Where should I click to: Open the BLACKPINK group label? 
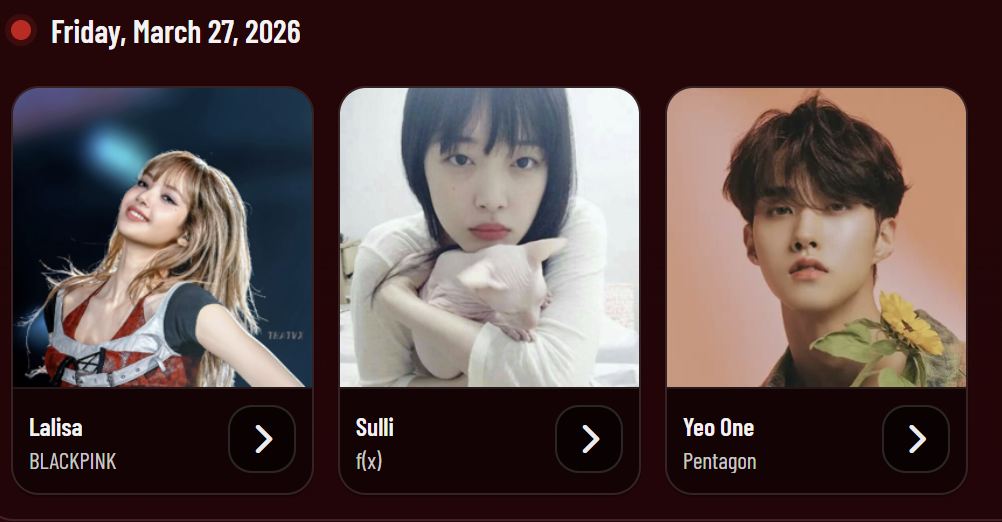73,461
